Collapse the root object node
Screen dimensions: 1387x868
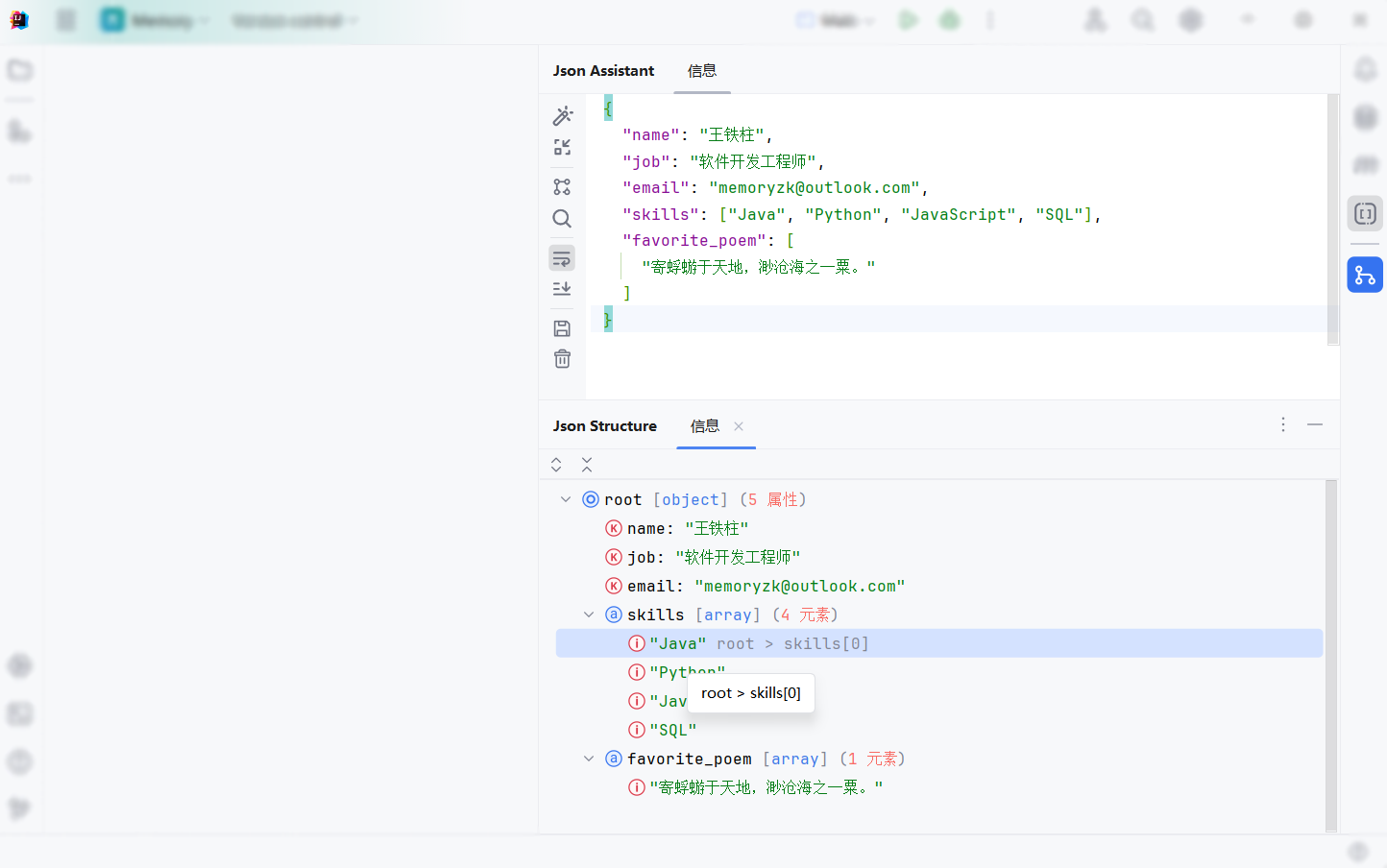(566, 499)
